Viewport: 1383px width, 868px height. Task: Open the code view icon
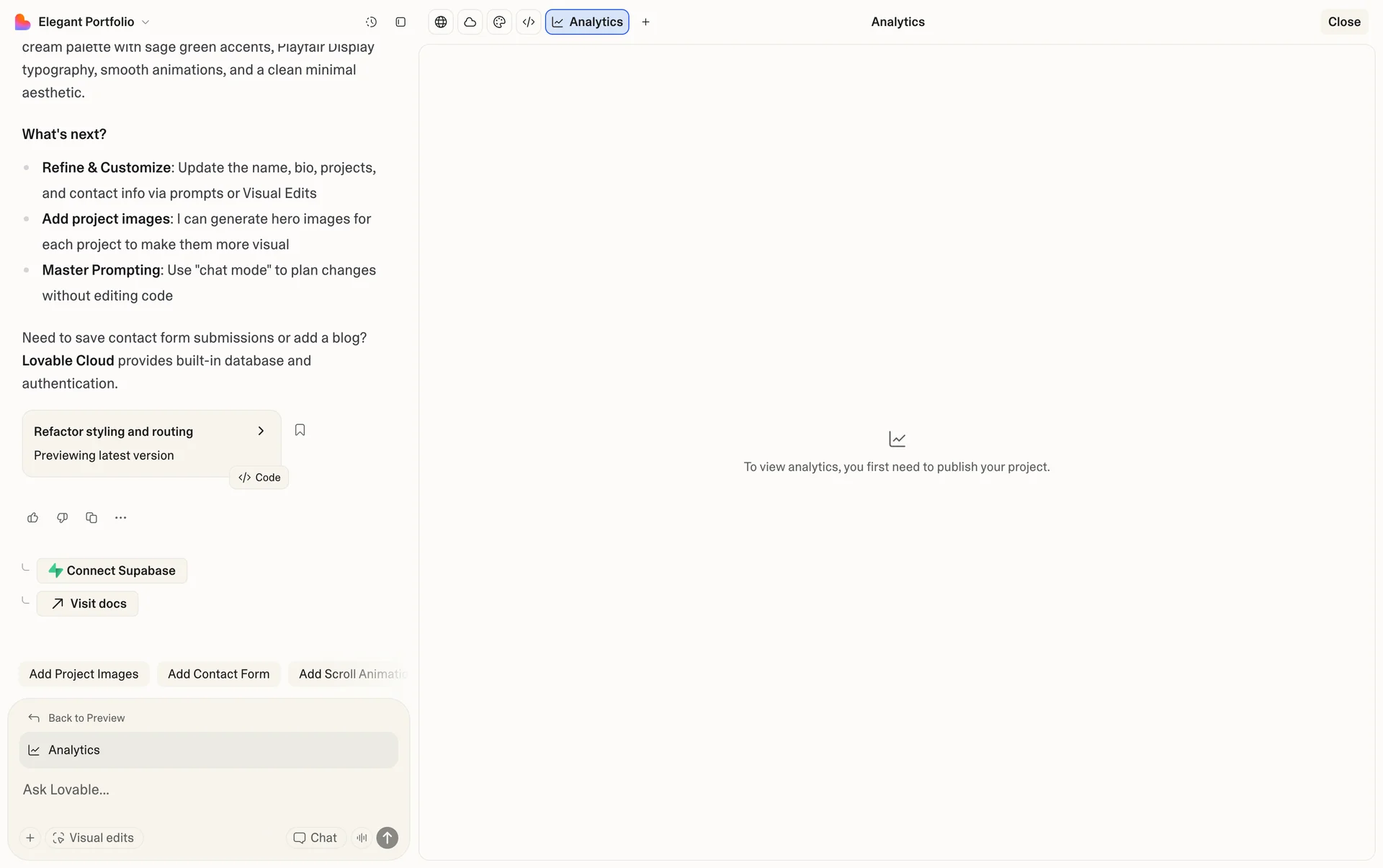click(528, 22)
